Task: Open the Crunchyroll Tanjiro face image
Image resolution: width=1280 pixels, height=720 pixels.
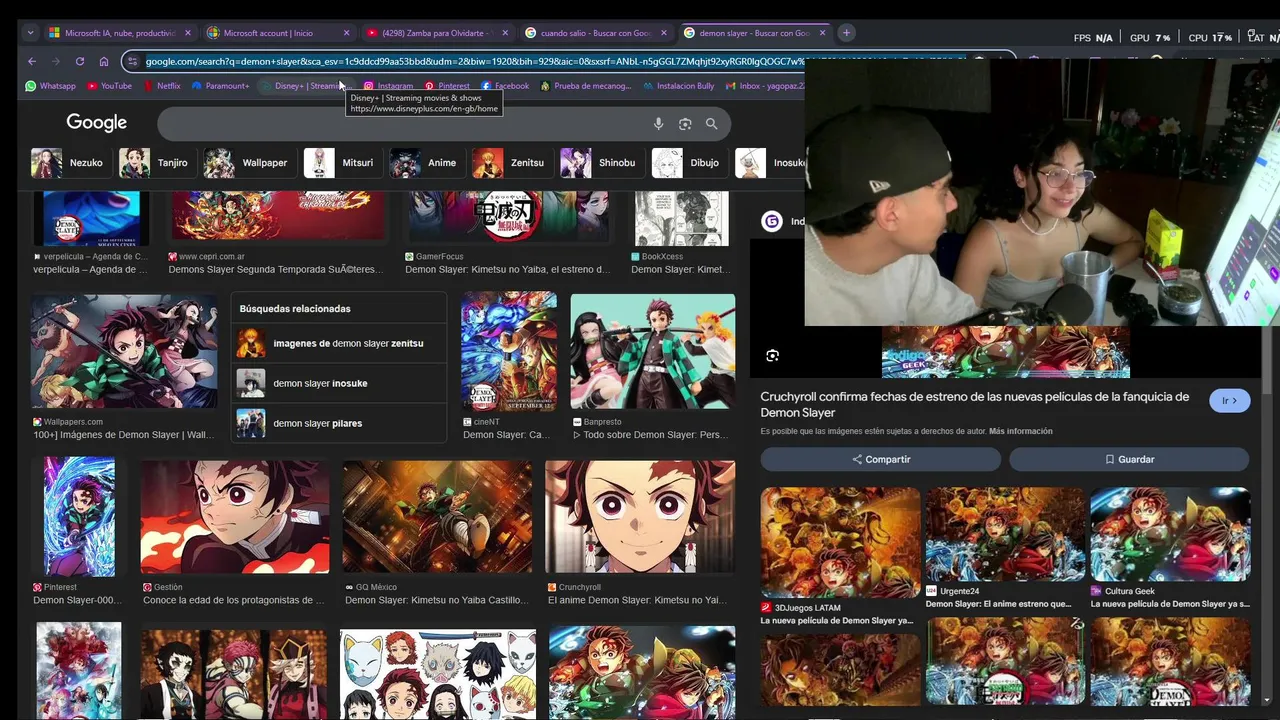Action: point(640,516)
